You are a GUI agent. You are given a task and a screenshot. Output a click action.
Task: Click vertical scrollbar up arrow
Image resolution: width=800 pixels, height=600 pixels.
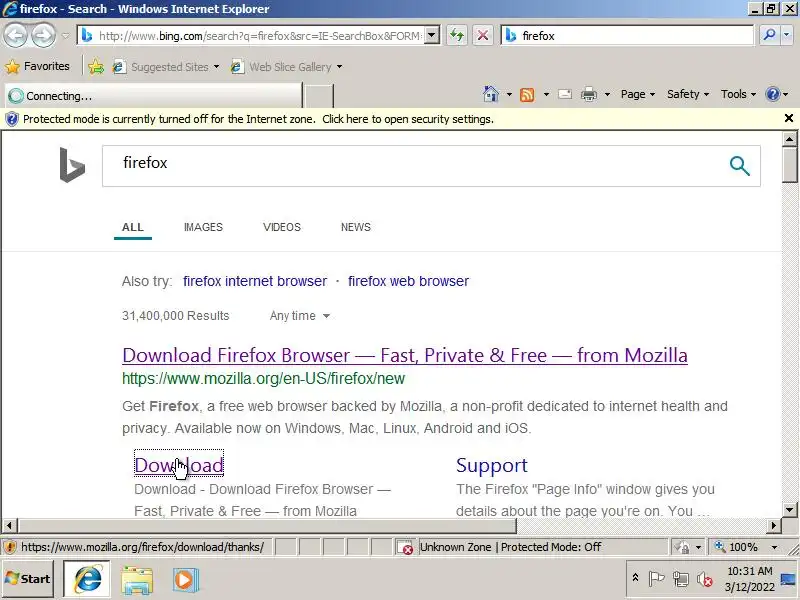[789, 138]
